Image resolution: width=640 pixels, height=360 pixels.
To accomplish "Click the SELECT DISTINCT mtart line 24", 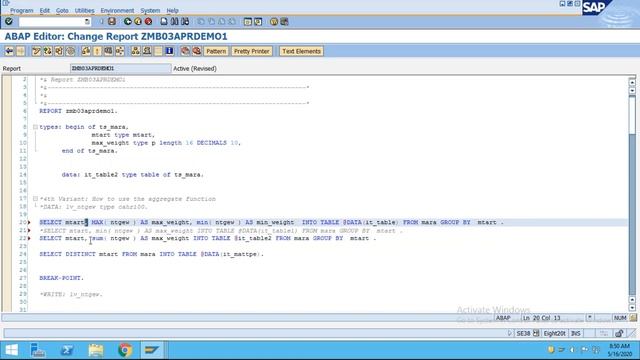I will [151, 254].
